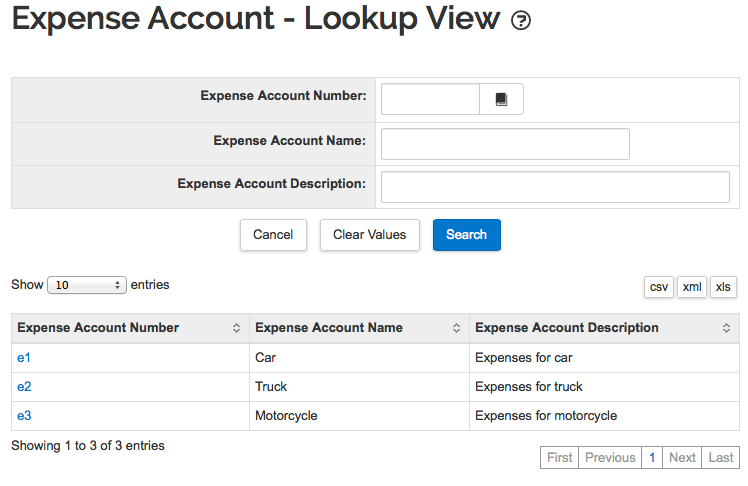Image resolution: width=748 pixels, height=486 pixels.
Task: Open expense account e2 link
Action: tap(24, 387)
